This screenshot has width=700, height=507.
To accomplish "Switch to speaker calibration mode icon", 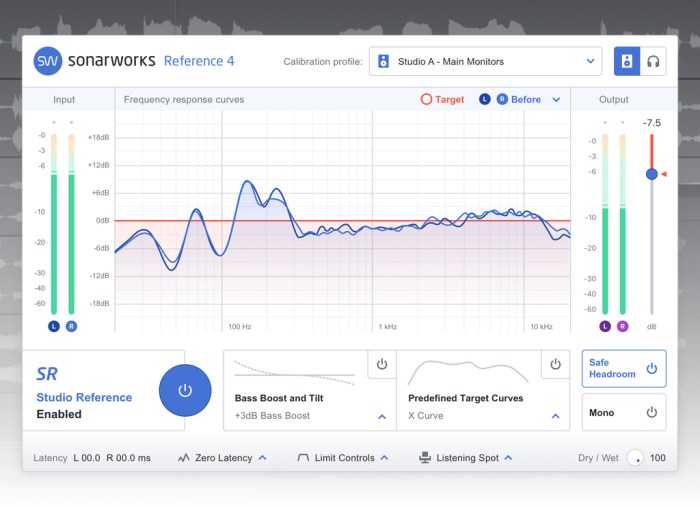I will click(x=627, y=61).
